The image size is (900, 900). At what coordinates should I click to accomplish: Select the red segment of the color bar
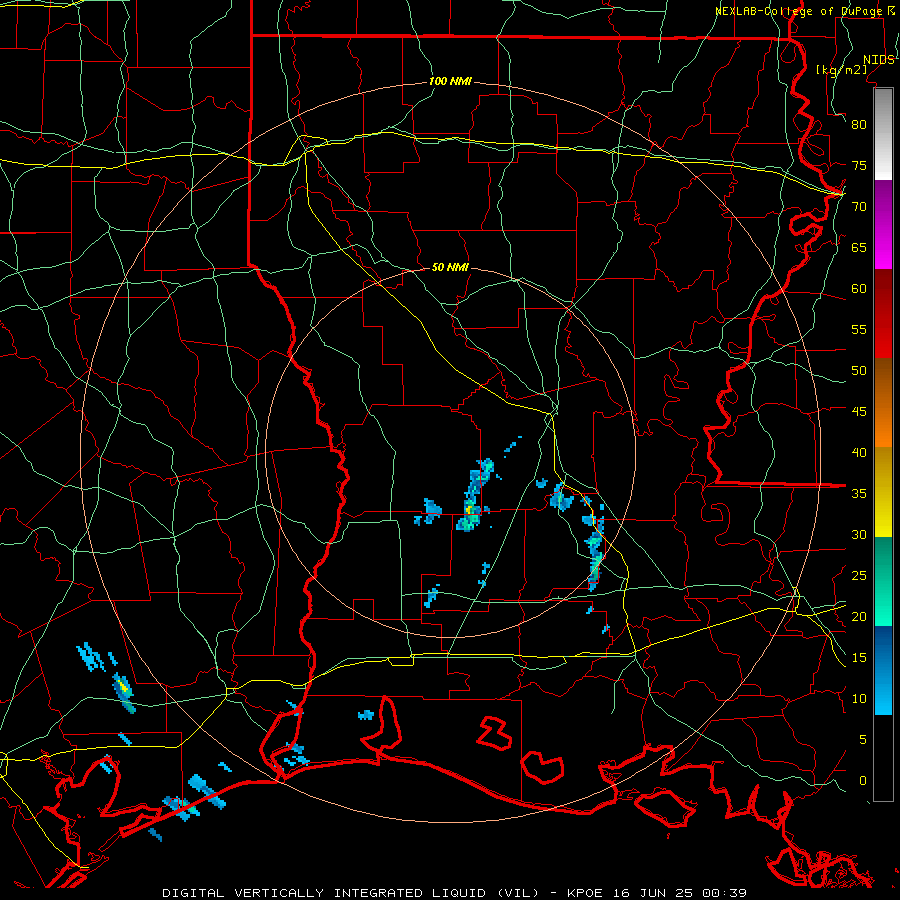[x=883, y=314]
